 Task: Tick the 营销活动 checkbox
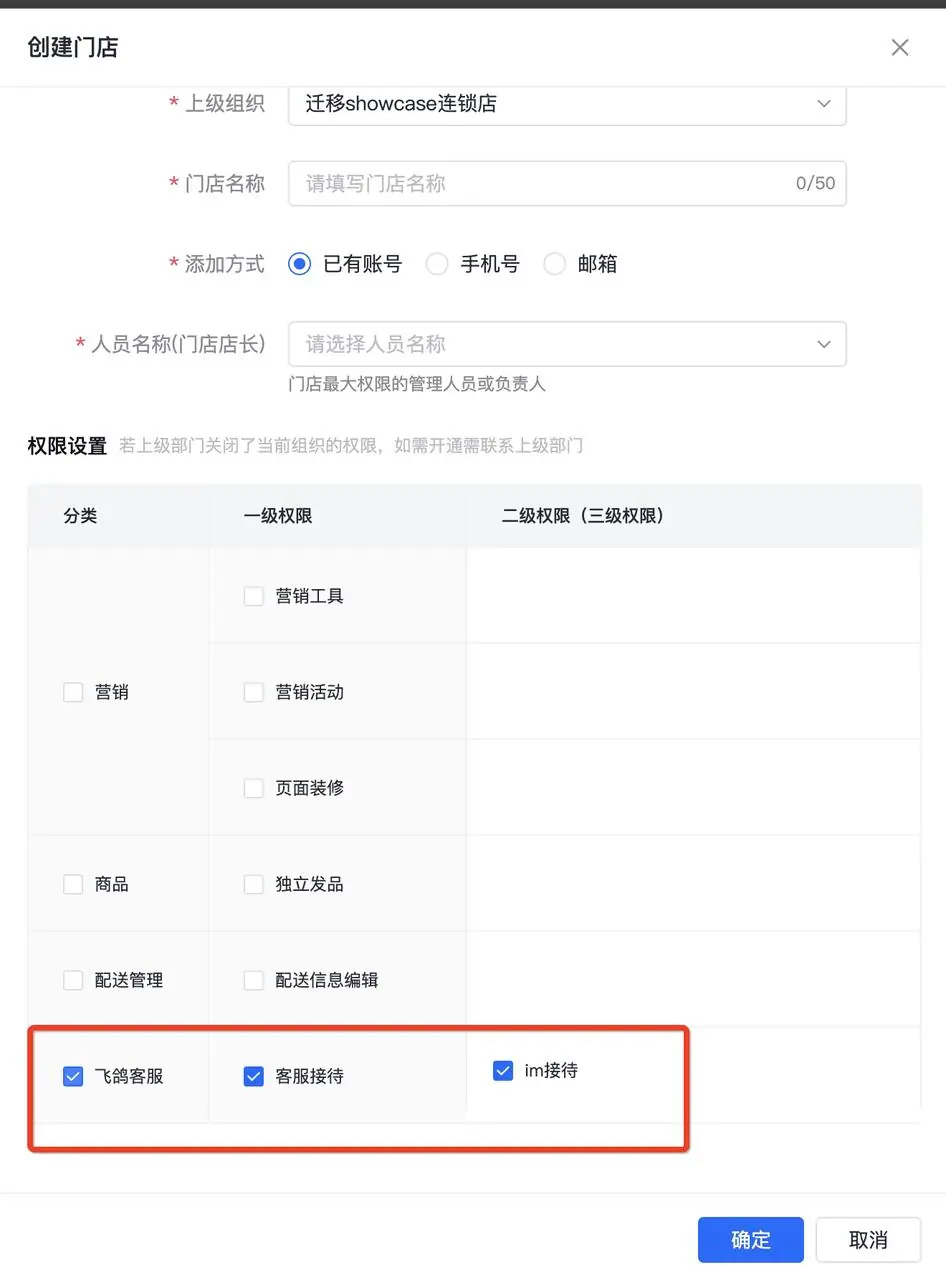coord(254,692)
